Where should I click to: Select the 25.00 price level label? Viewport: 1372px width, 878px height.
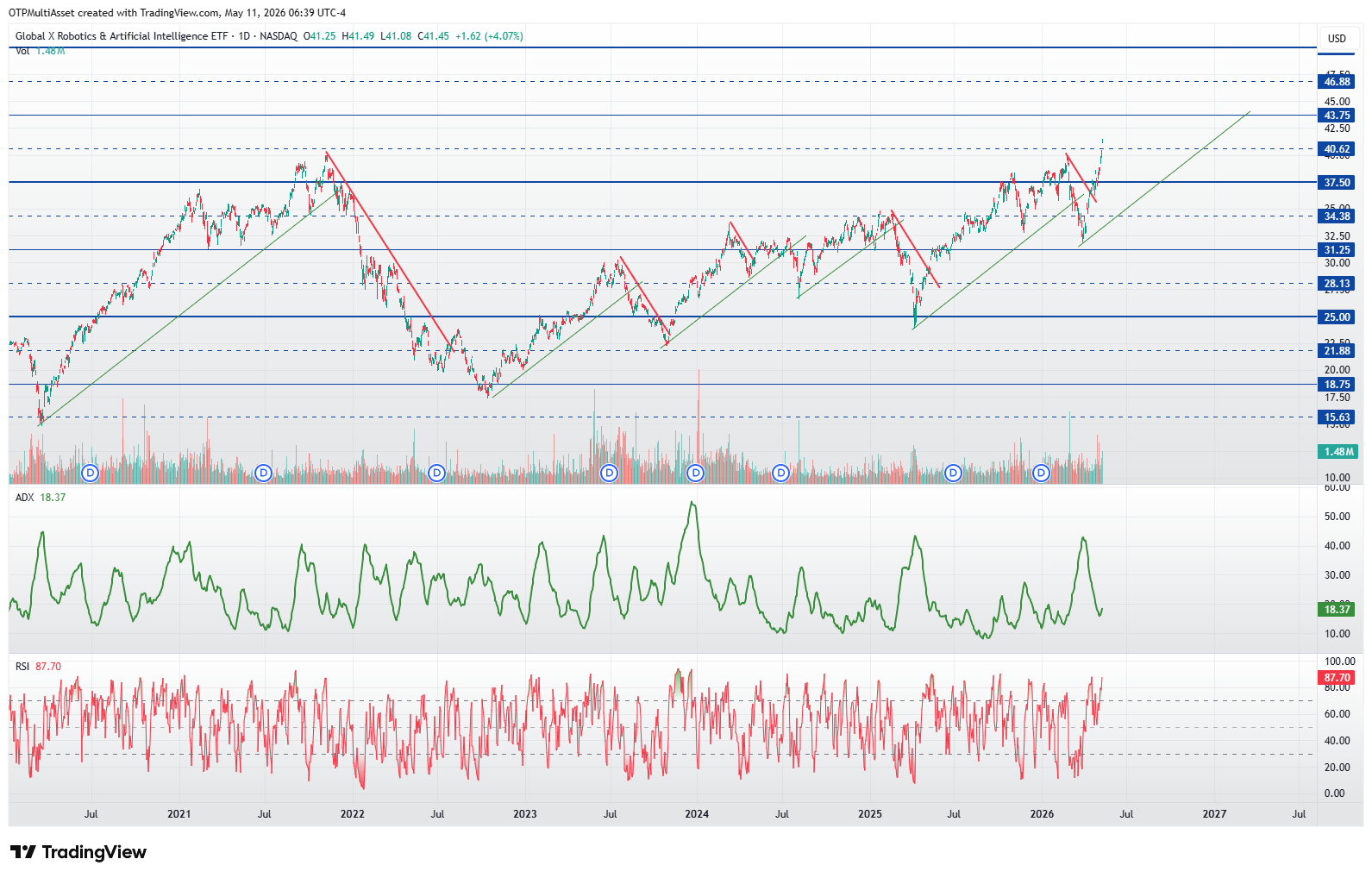click(x=1337, y=317)
